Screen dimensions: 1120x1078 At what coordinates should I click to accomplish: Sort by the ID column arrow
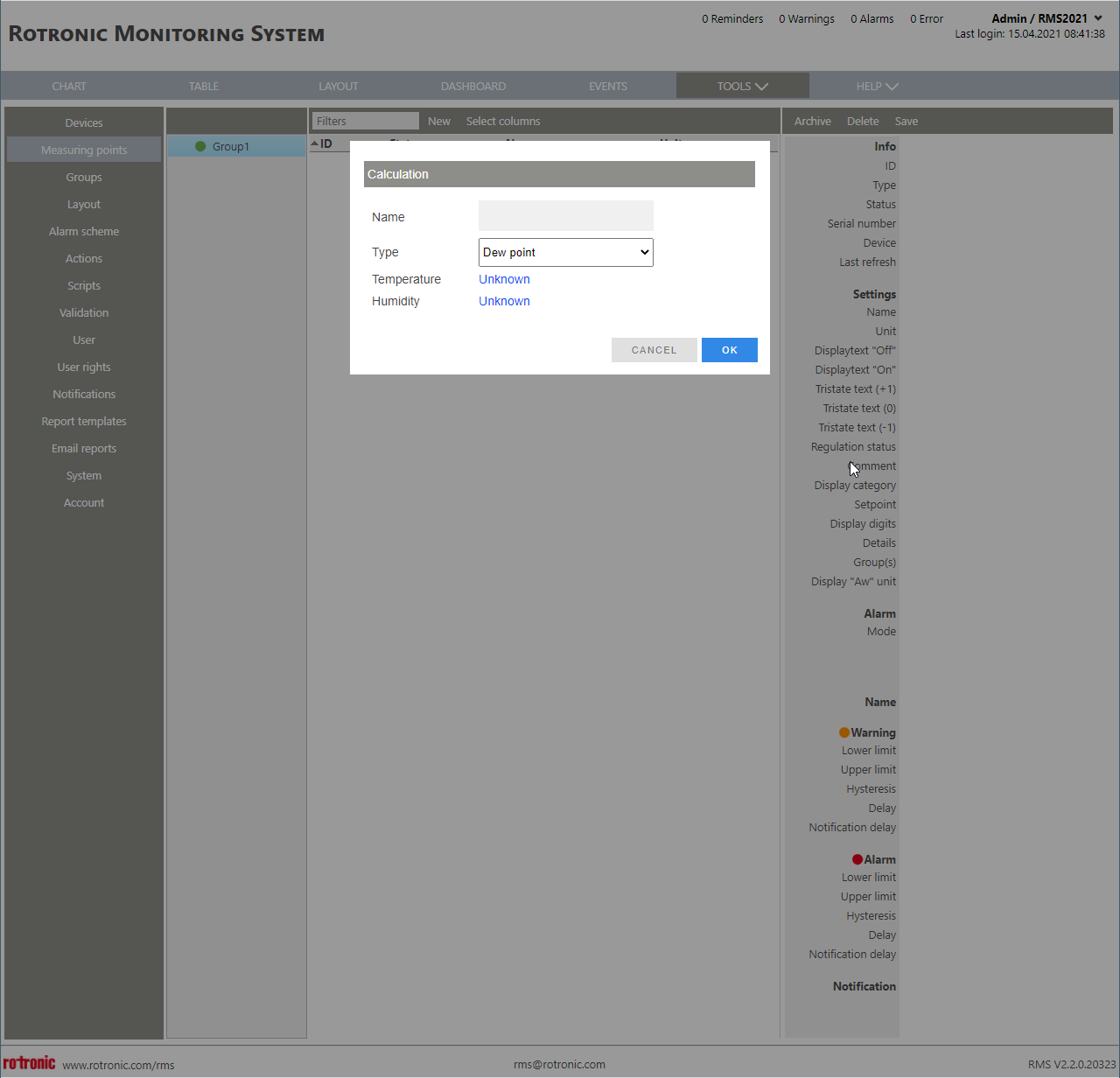click(315, 143)
